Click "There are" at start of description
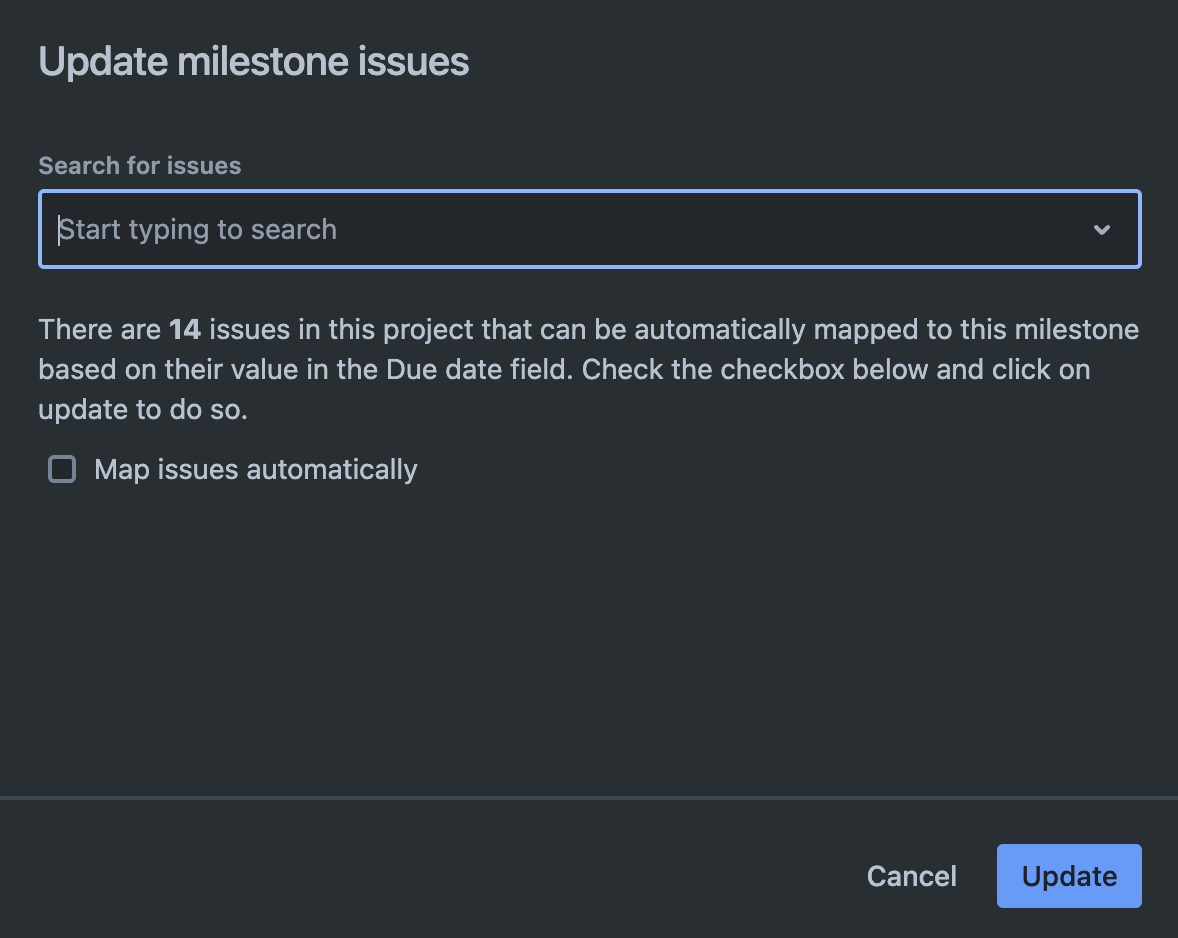The height and width of the screenshot is (938, 1178). (x=99, y=330)
